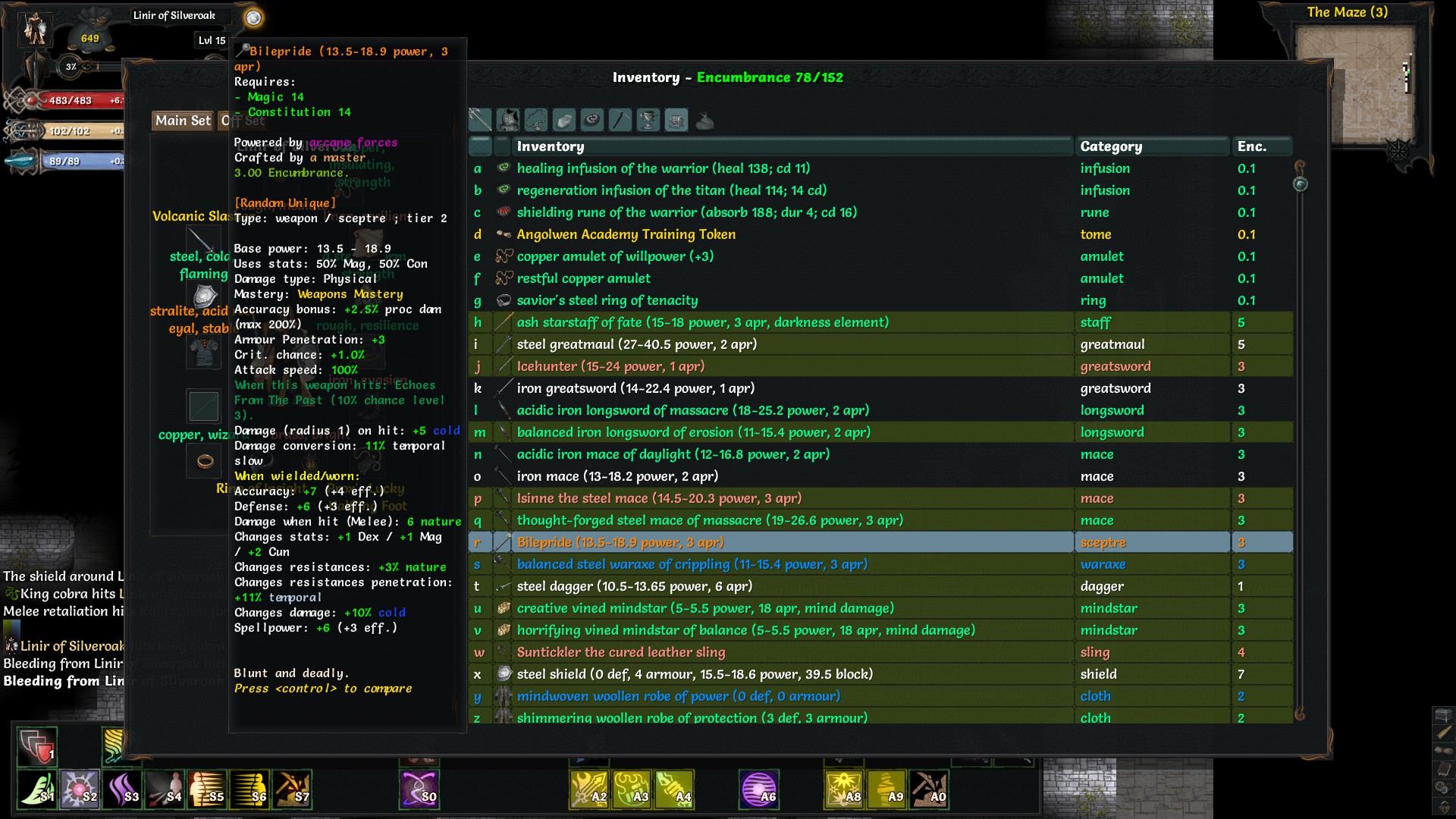Filter inventory by armour tab icon
1456x819 pixels.
point(508,120)
